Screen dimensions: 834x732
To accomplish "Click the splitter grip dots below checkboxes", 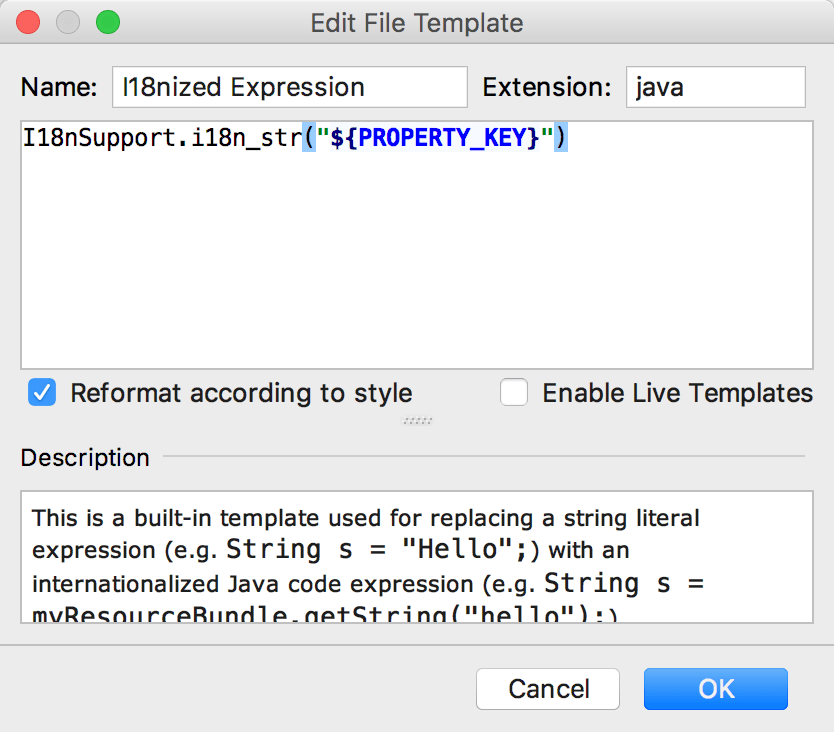I will pos(417,421).
